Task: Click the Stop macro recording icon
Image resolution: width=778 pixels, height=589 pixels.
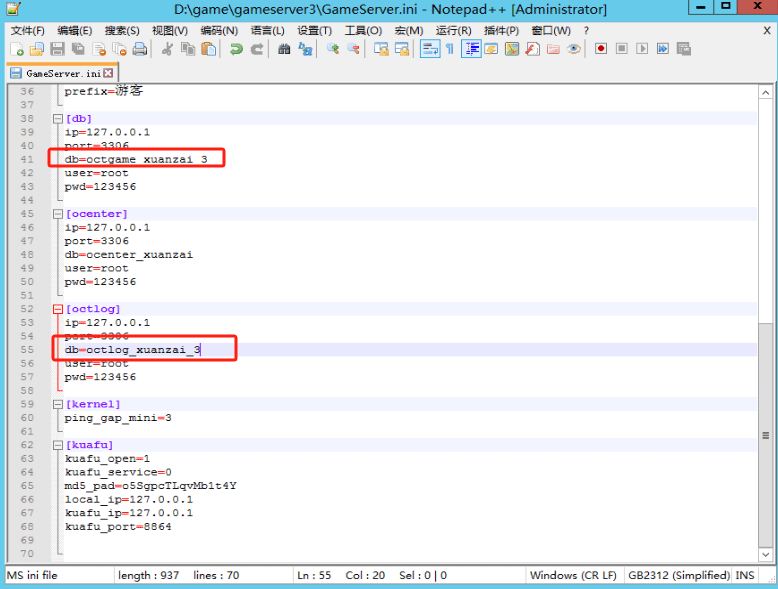Action: click(x=622, y=49)
